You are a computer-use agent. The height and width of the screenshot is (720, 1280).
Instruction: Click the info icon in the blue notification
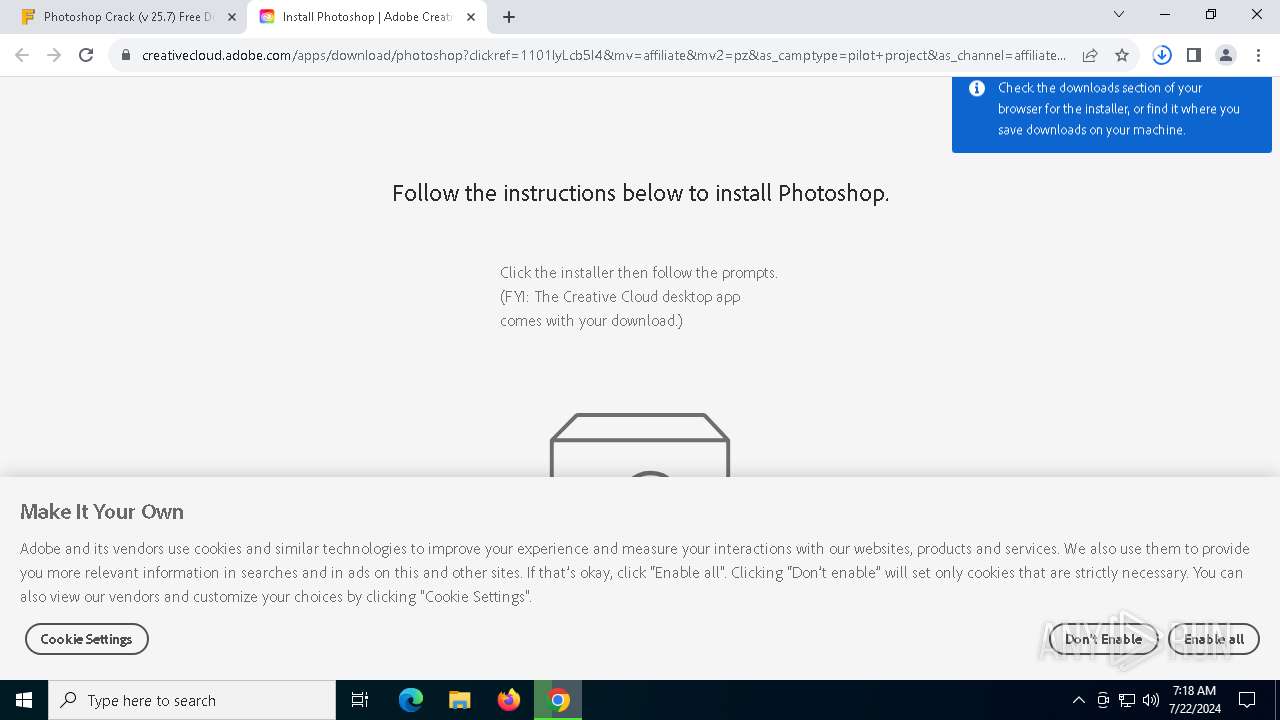click(x=977, y=88)
